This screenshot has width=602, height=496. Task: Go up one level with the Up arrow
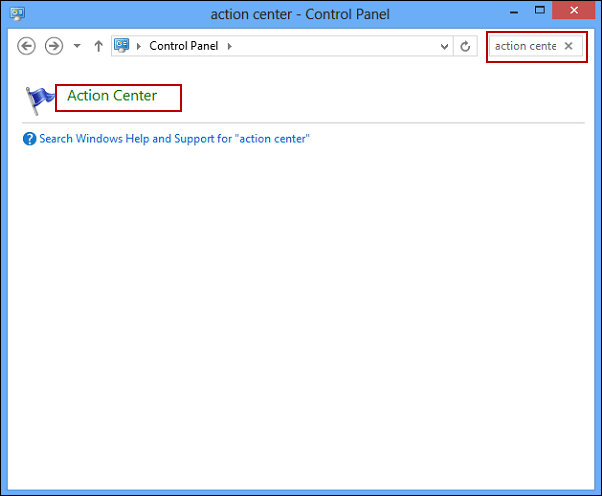99,46
